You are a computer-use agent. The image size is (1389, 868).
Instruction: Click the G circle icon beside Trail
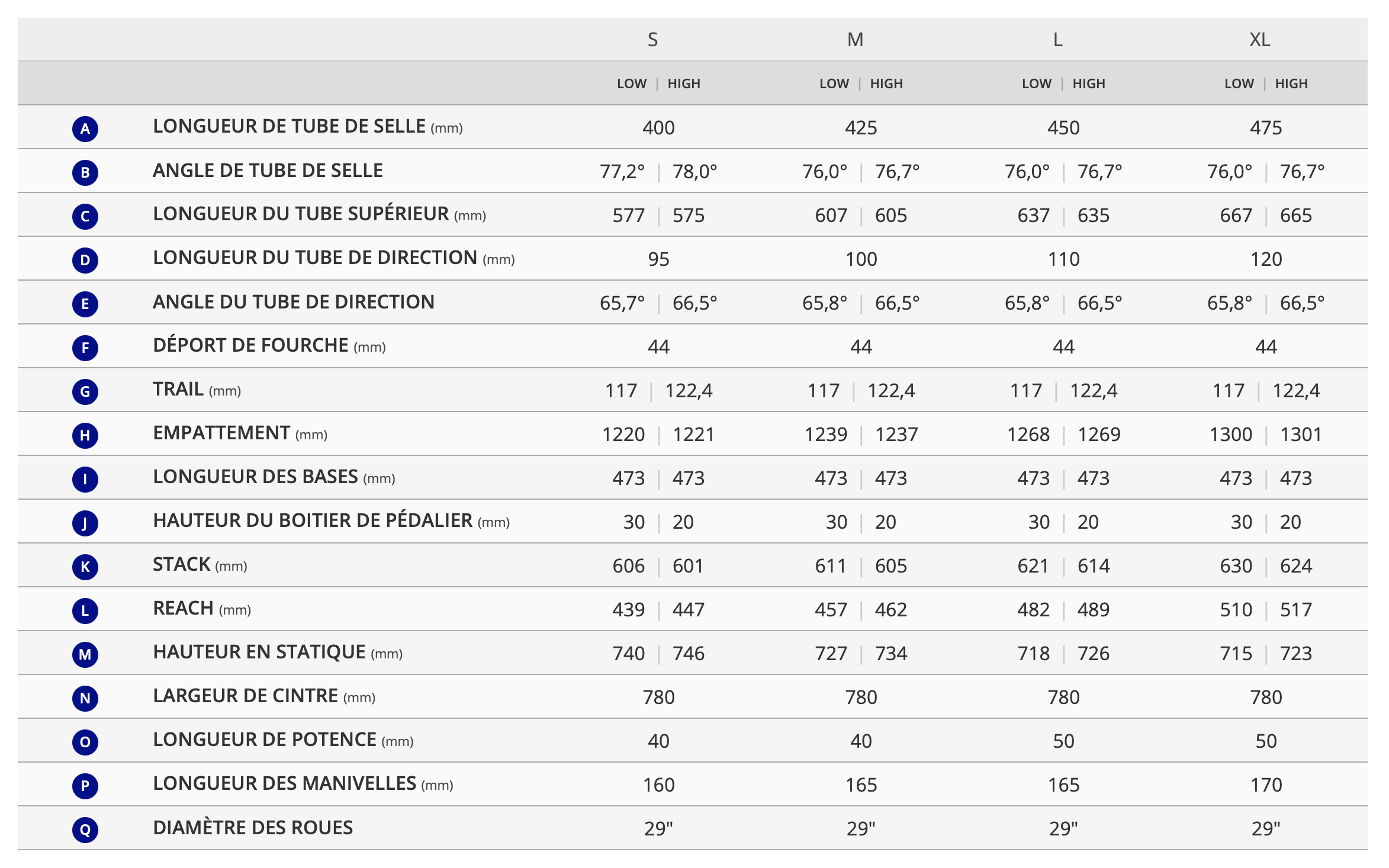click(x=85, y=391)
